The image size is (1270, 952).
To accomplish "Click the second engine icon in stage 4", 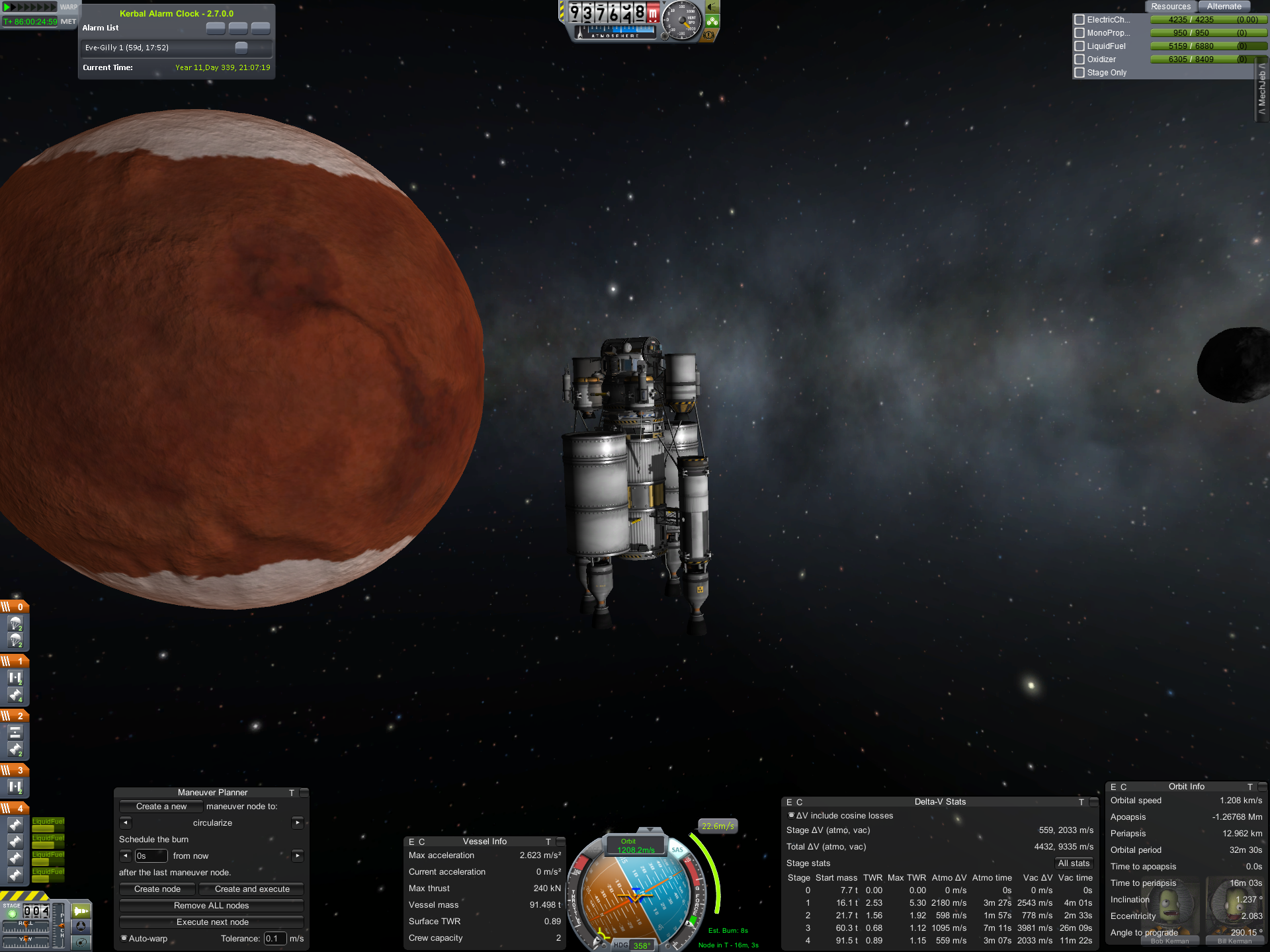I will 15,841.
